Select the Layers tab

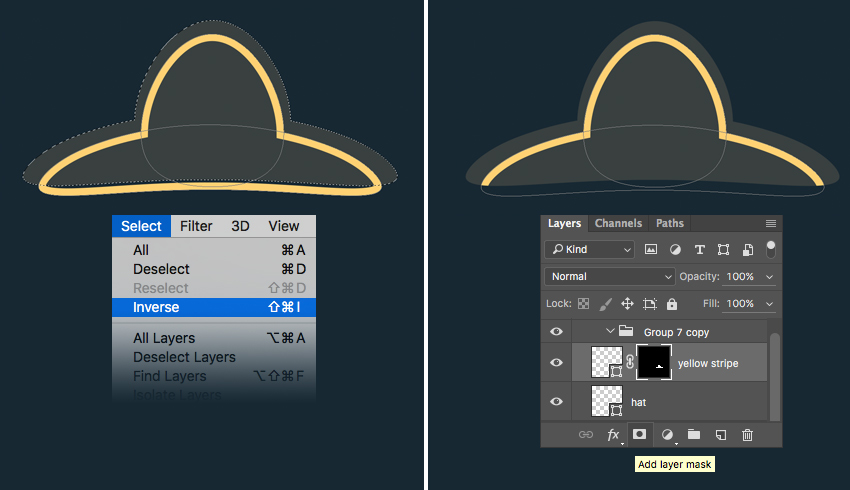[564, 223]
